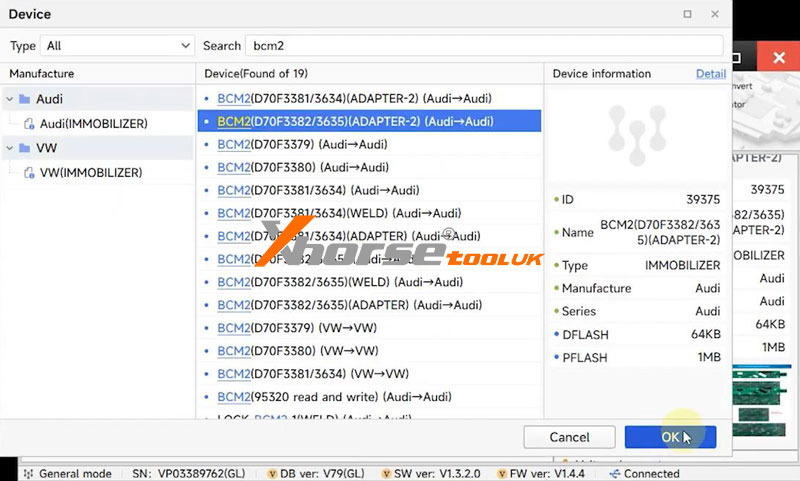Open the Detail link in Device information
This screenshot has width=800, height=481.
711,73
